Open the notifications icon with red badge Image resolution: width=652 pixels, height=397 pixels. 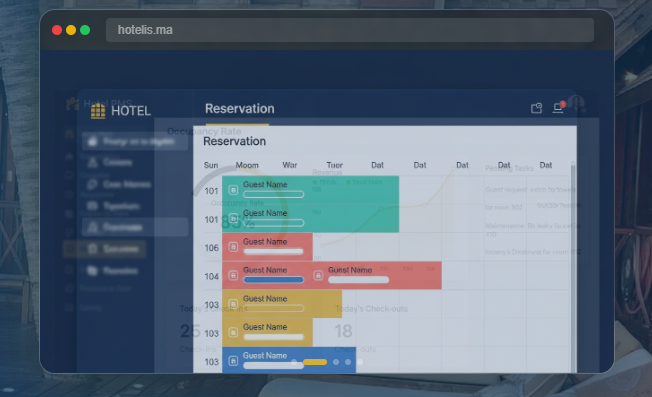pos(558,108)
